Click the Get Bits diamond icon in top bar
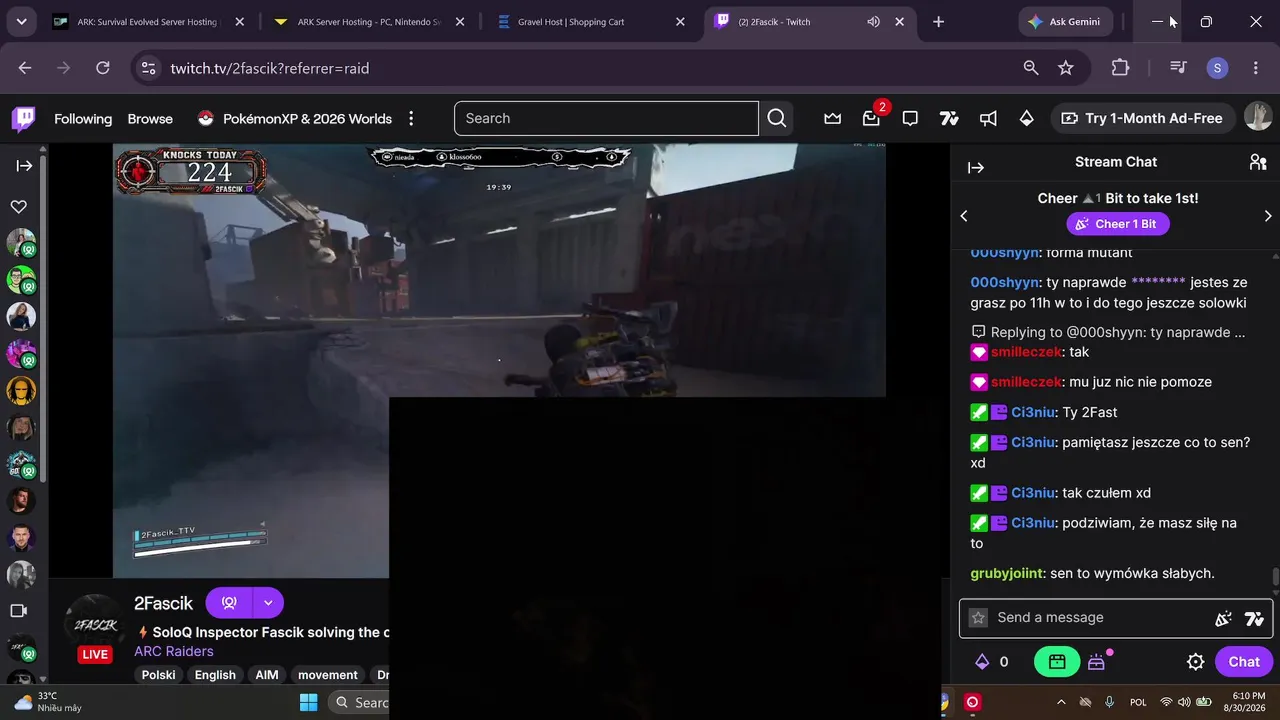1280x720 pixels. click(1027, 119)
